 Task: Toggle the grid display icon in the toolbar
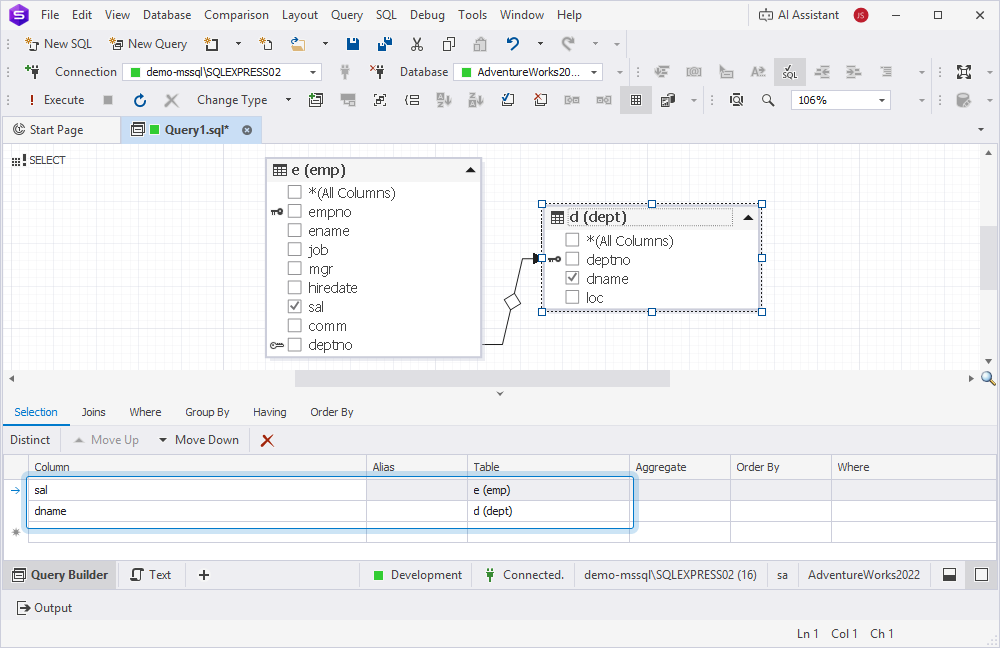click(635, 100)
